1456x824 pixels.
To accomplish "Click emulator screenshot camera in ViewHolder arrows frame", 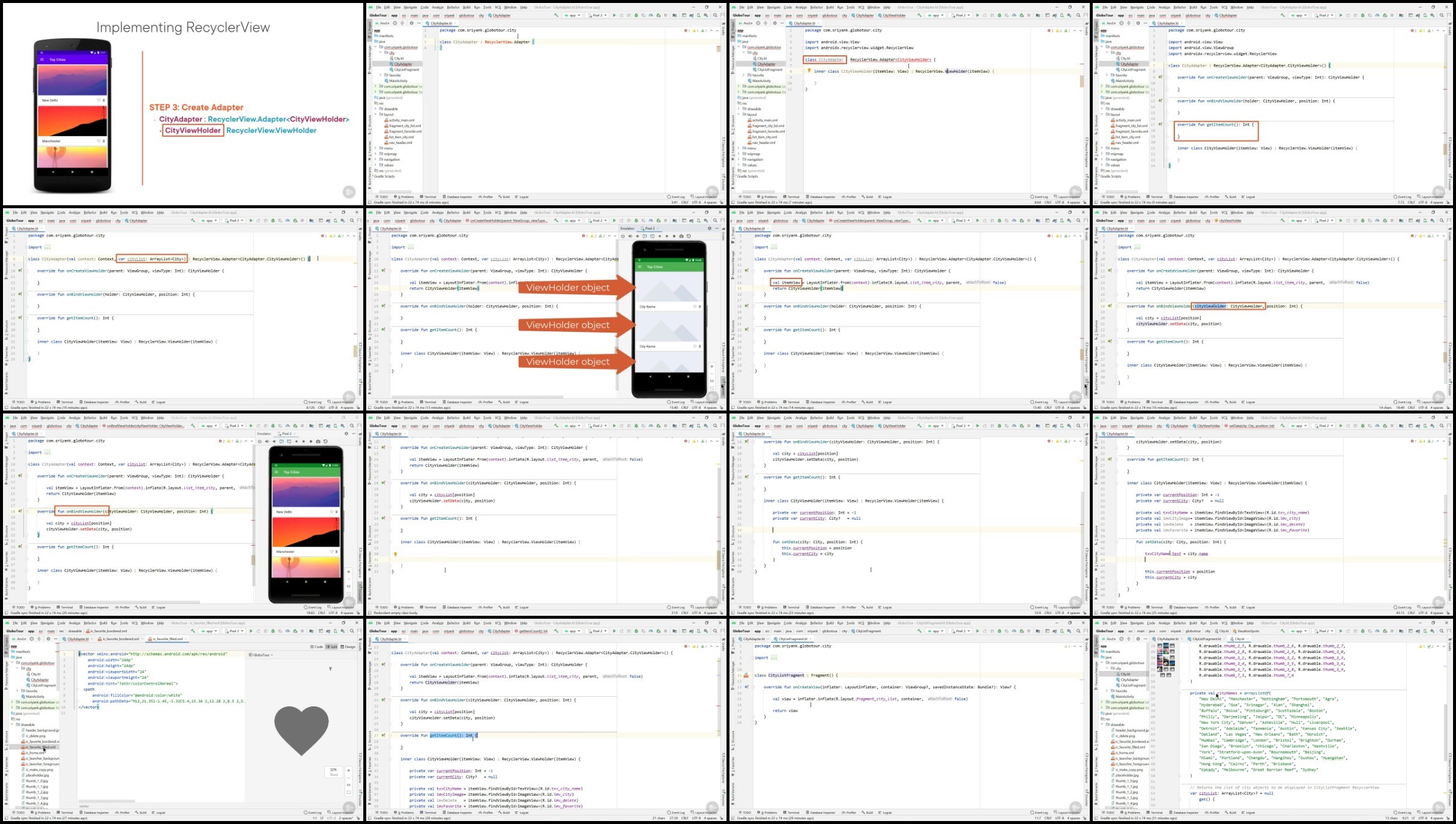I will click(681, 236).
